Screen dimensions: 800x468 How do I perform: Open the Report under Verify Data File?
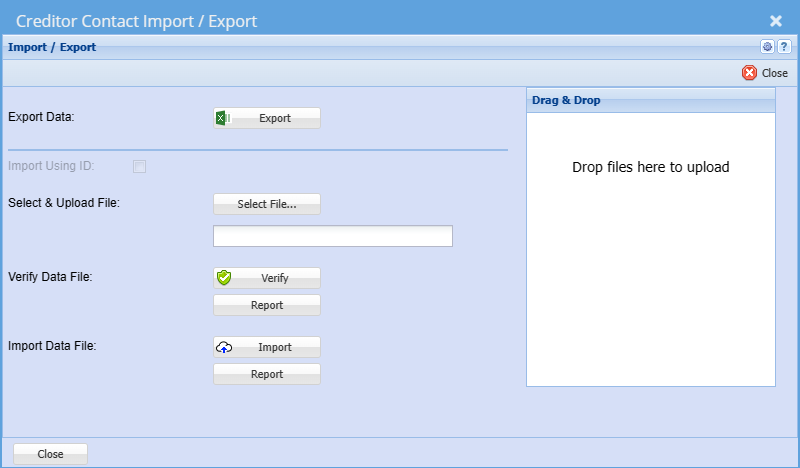pos(267,305)
